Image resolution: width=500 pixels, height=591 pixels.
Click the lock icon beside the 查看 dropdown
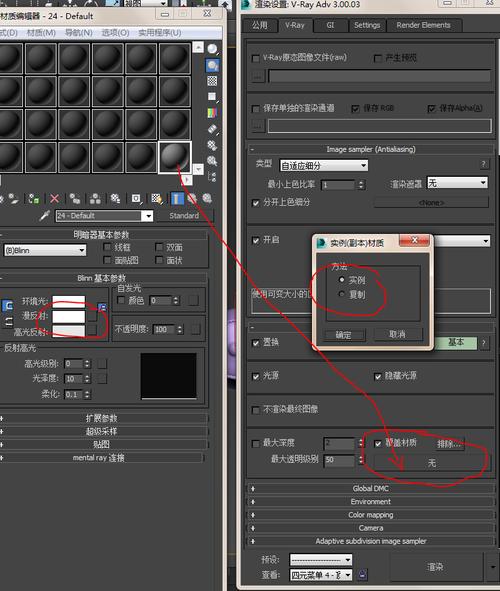tap(362, 574)
